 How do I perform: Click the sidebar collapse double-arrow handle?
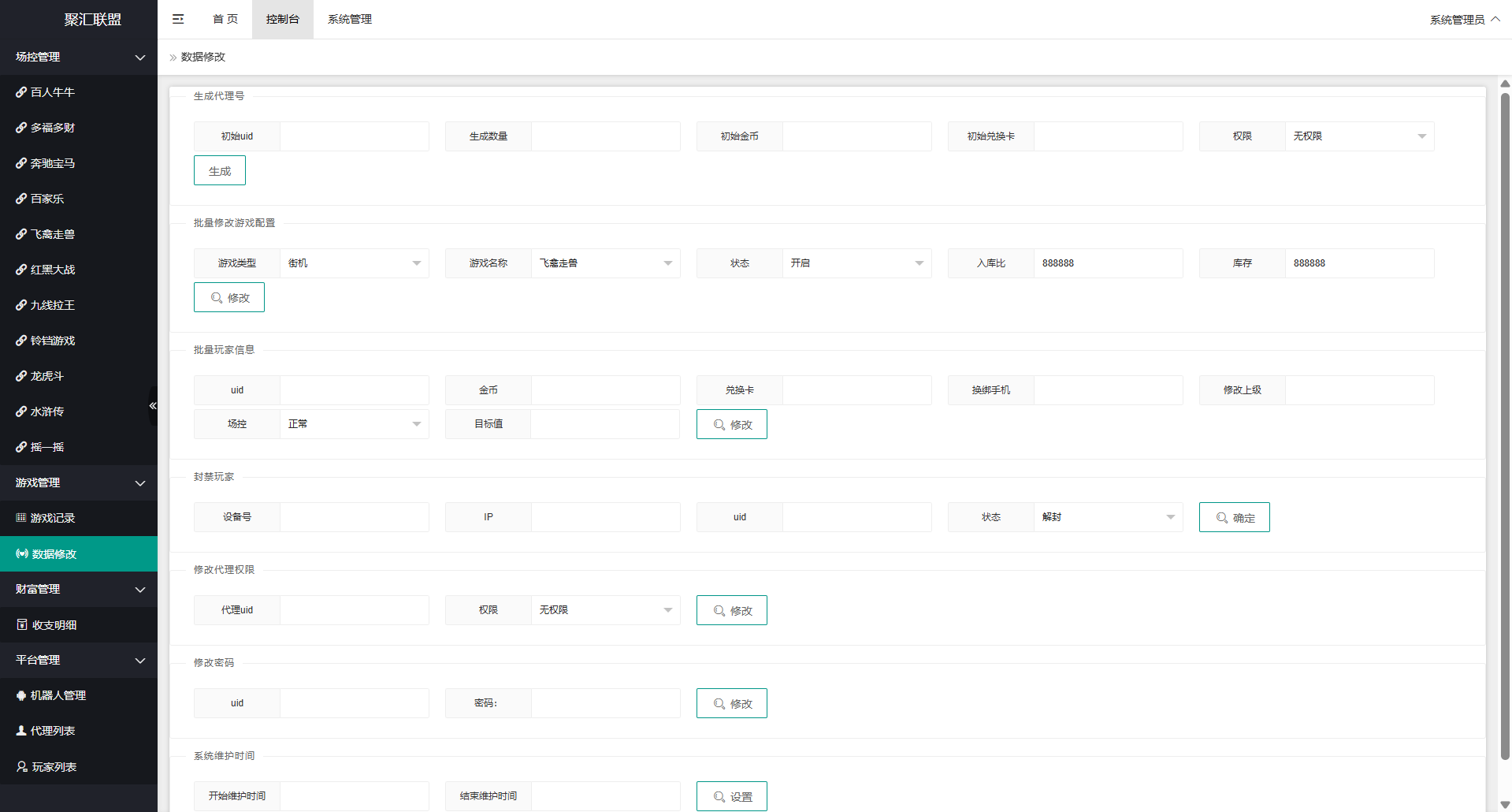(153, 406)
